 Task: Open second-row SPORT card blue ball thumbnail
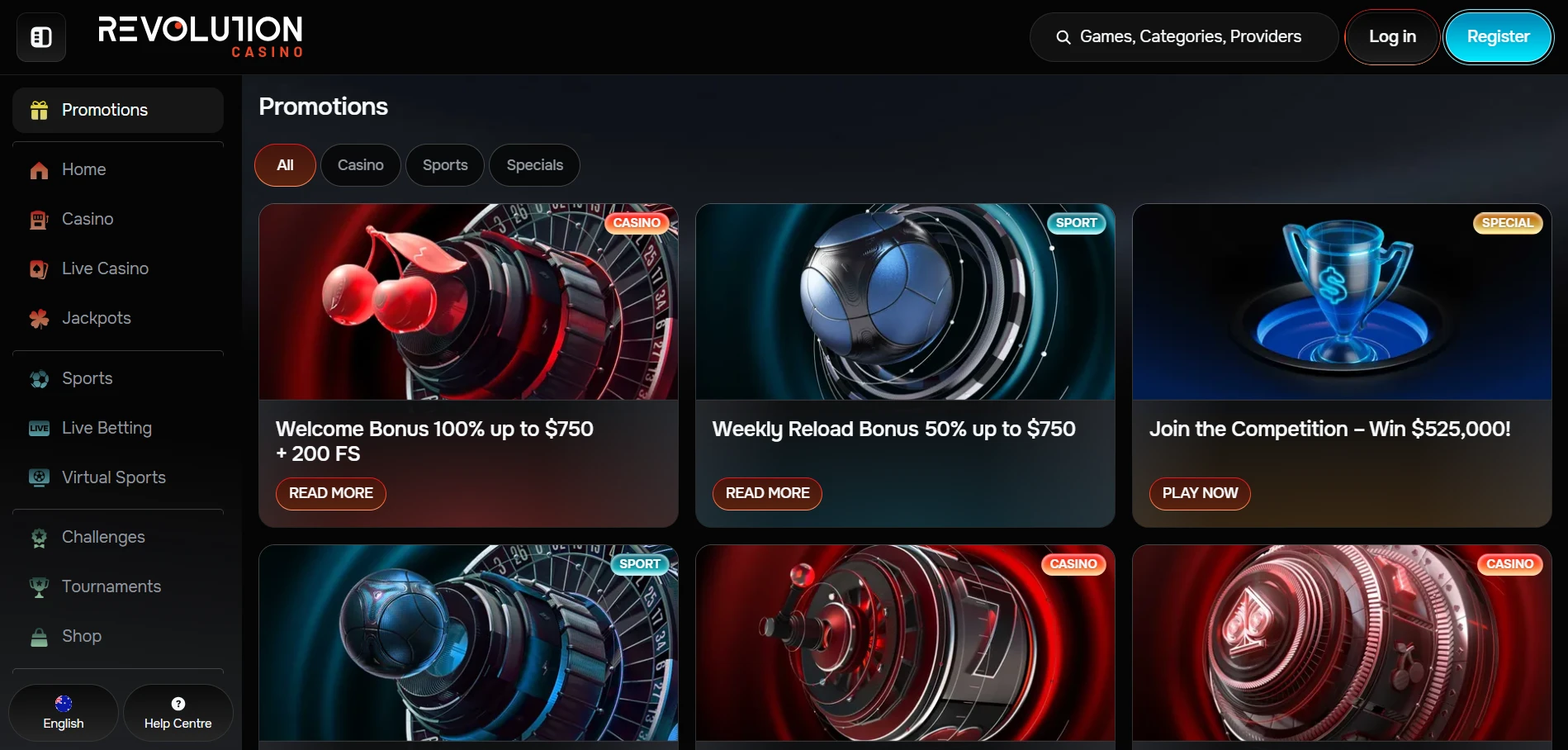(468, 643)
